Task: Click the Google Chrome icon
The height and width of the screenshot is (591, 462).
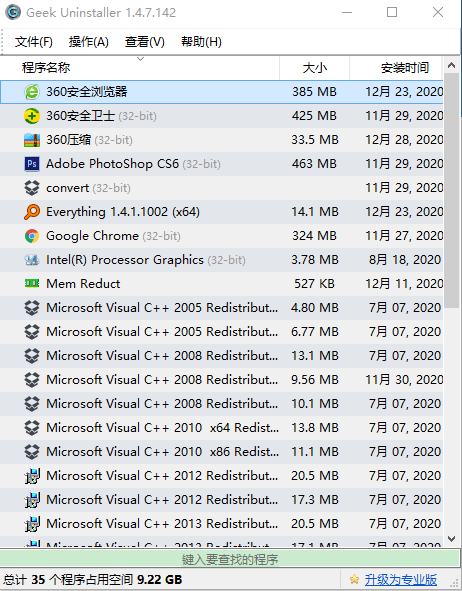Action: point(32,236)
